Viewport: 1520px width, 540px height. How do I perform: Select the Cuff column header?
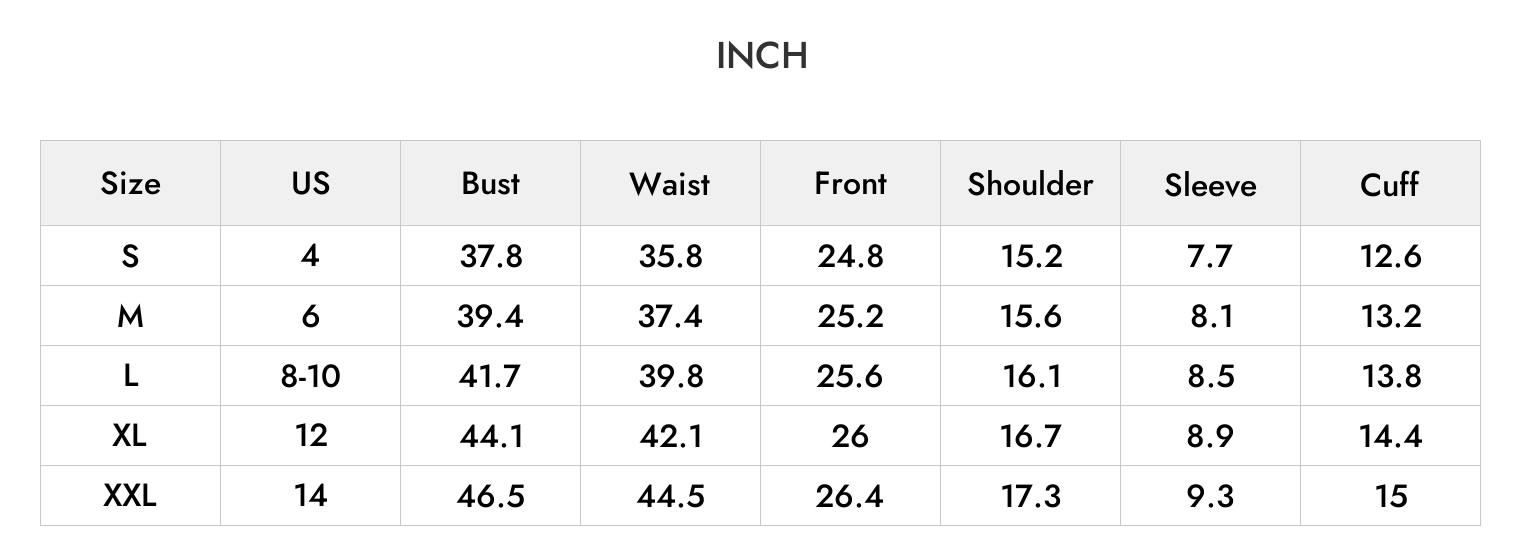(x=1390, y=184)
